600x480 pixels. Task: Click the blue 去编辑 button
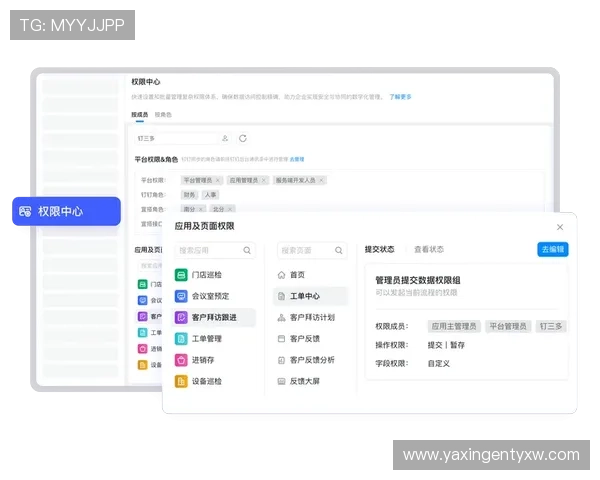tap(553, 250)
